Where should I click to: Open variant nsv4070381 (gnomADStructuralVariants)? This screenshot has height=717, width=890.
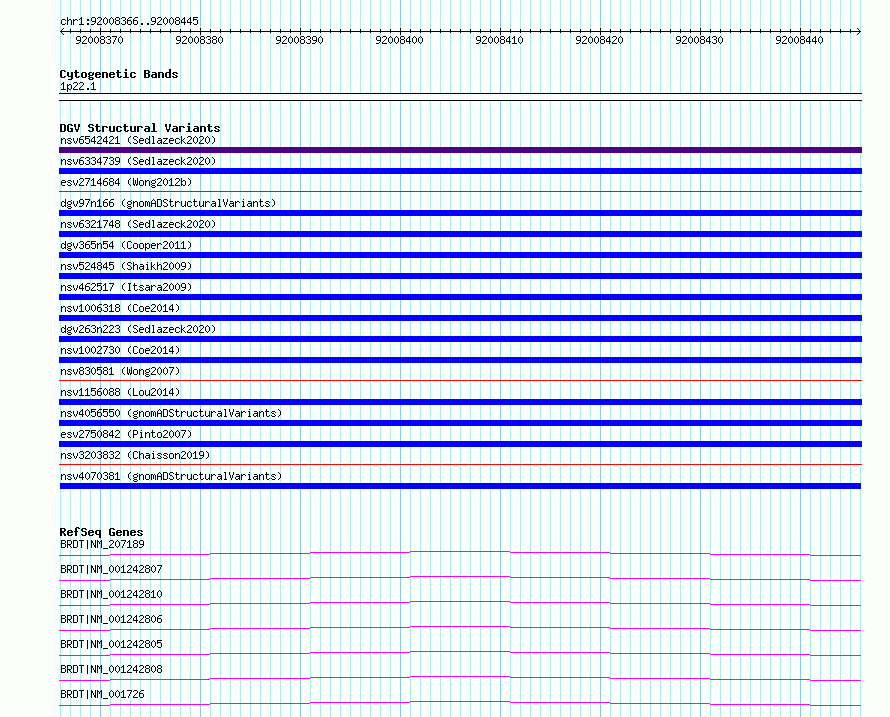[x=171, y=476]
